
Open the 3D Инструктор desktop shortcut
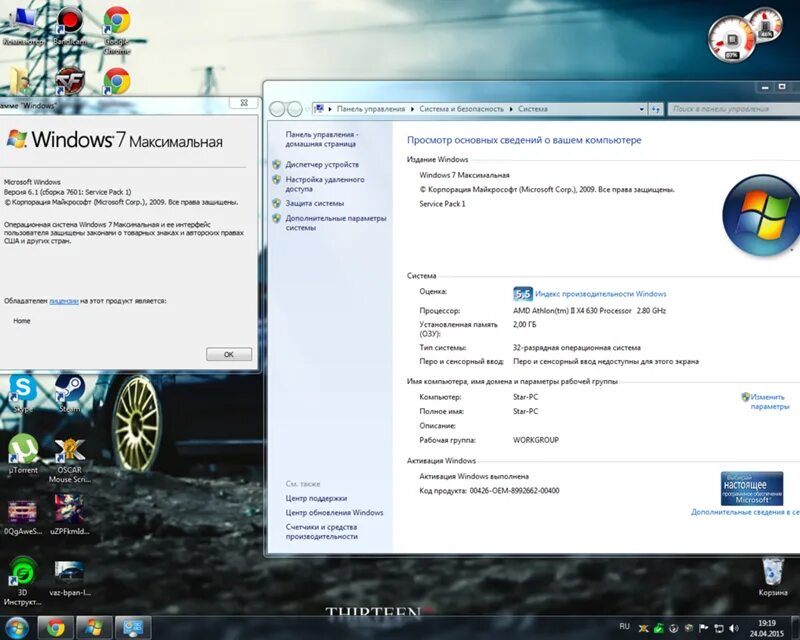[x=22, y=581]
